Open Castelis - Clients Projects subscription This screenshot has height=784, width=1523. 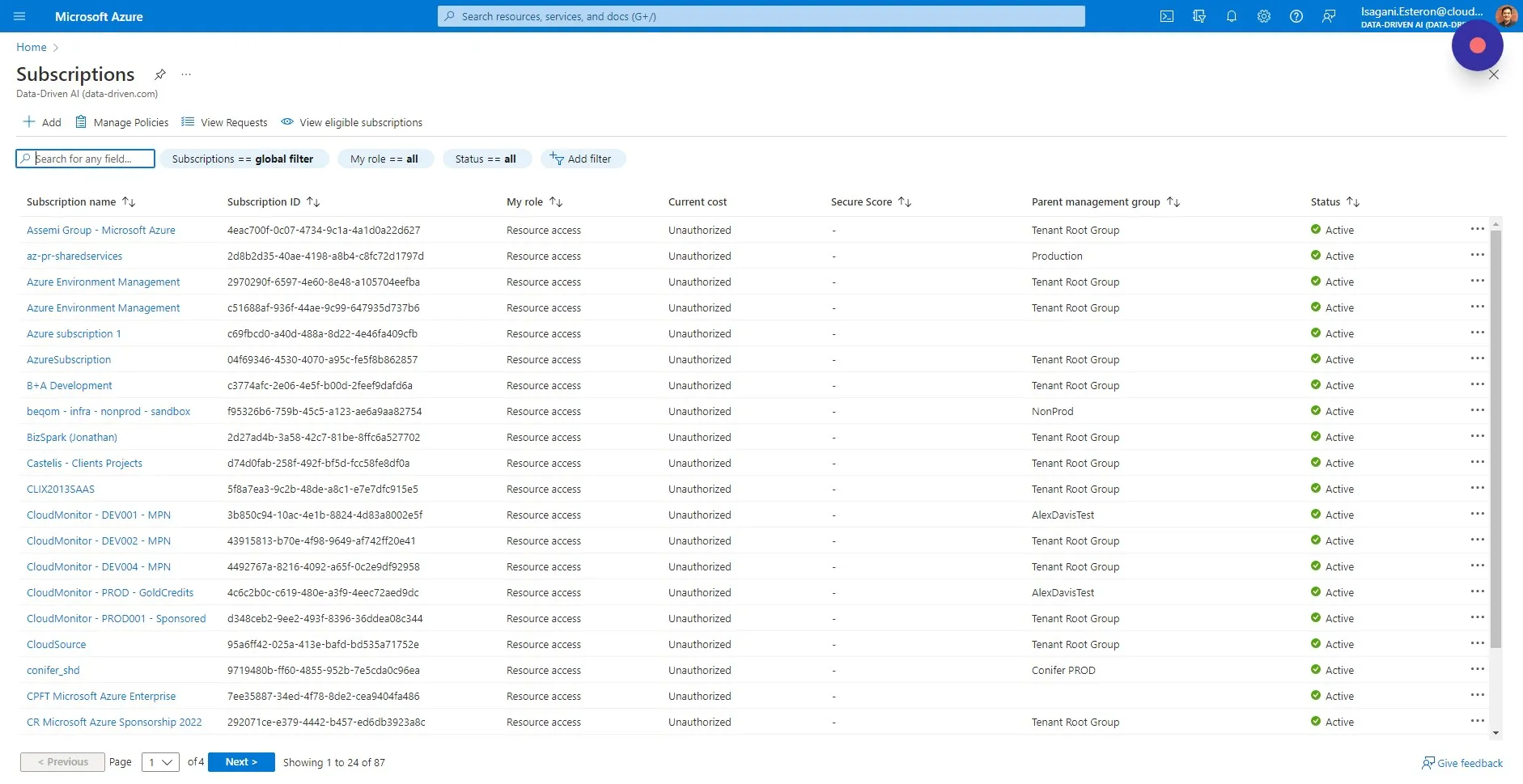click(84, 463)
